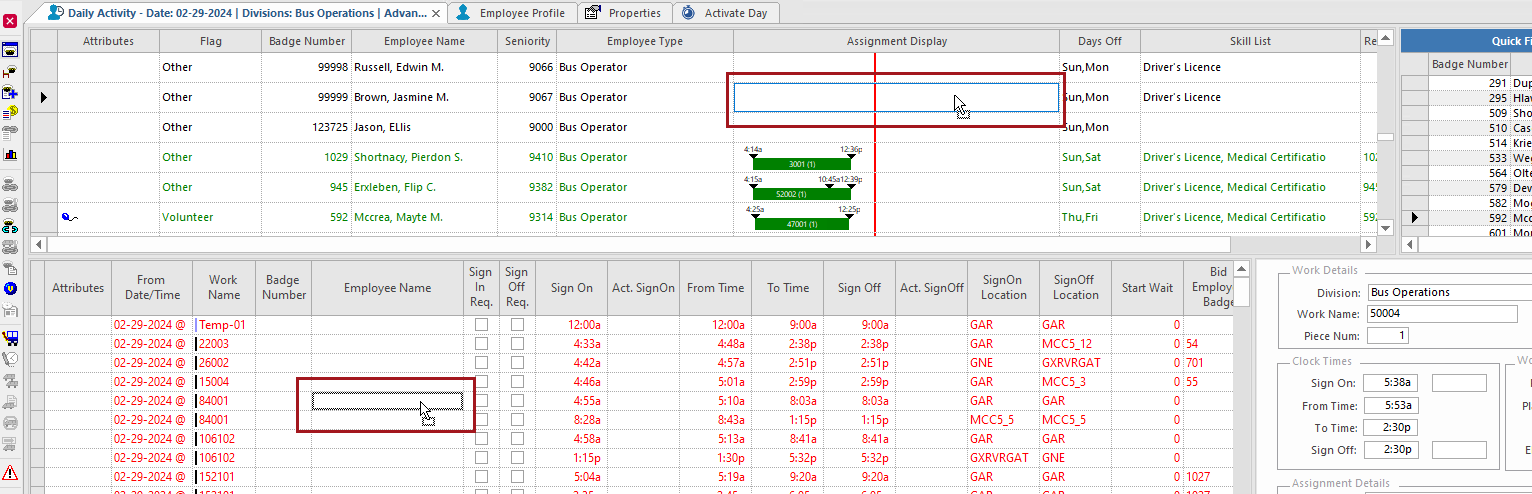Click the yellow coin list icon in left toolbar
The height and width of the screenshot is (494, 1532).
[10, 111]
